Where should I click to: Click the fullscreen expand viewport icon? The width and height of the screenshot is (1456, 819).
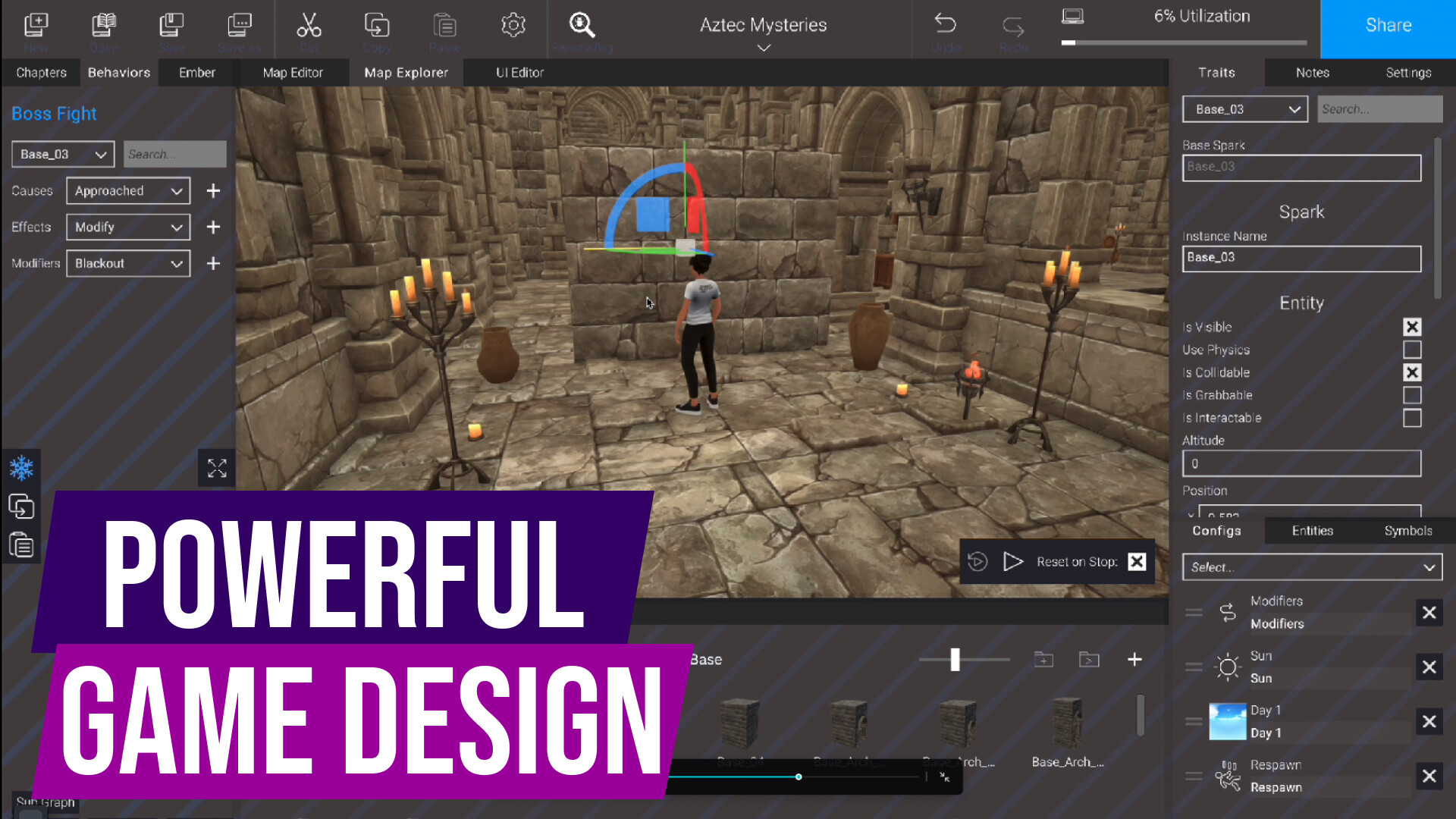pos(217,469)
